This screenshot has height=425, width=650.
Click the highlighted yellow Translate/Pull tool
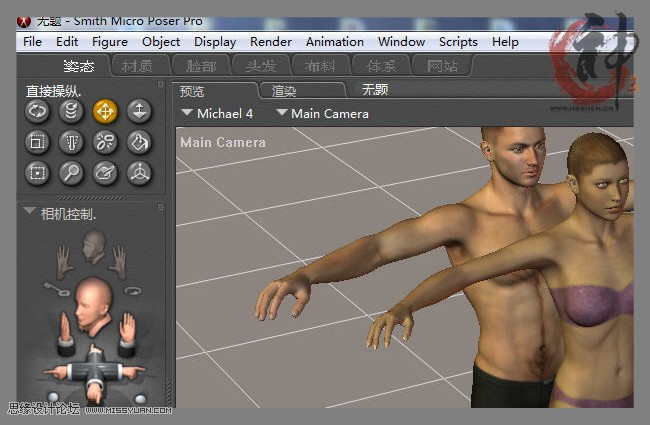click(105, 112)
